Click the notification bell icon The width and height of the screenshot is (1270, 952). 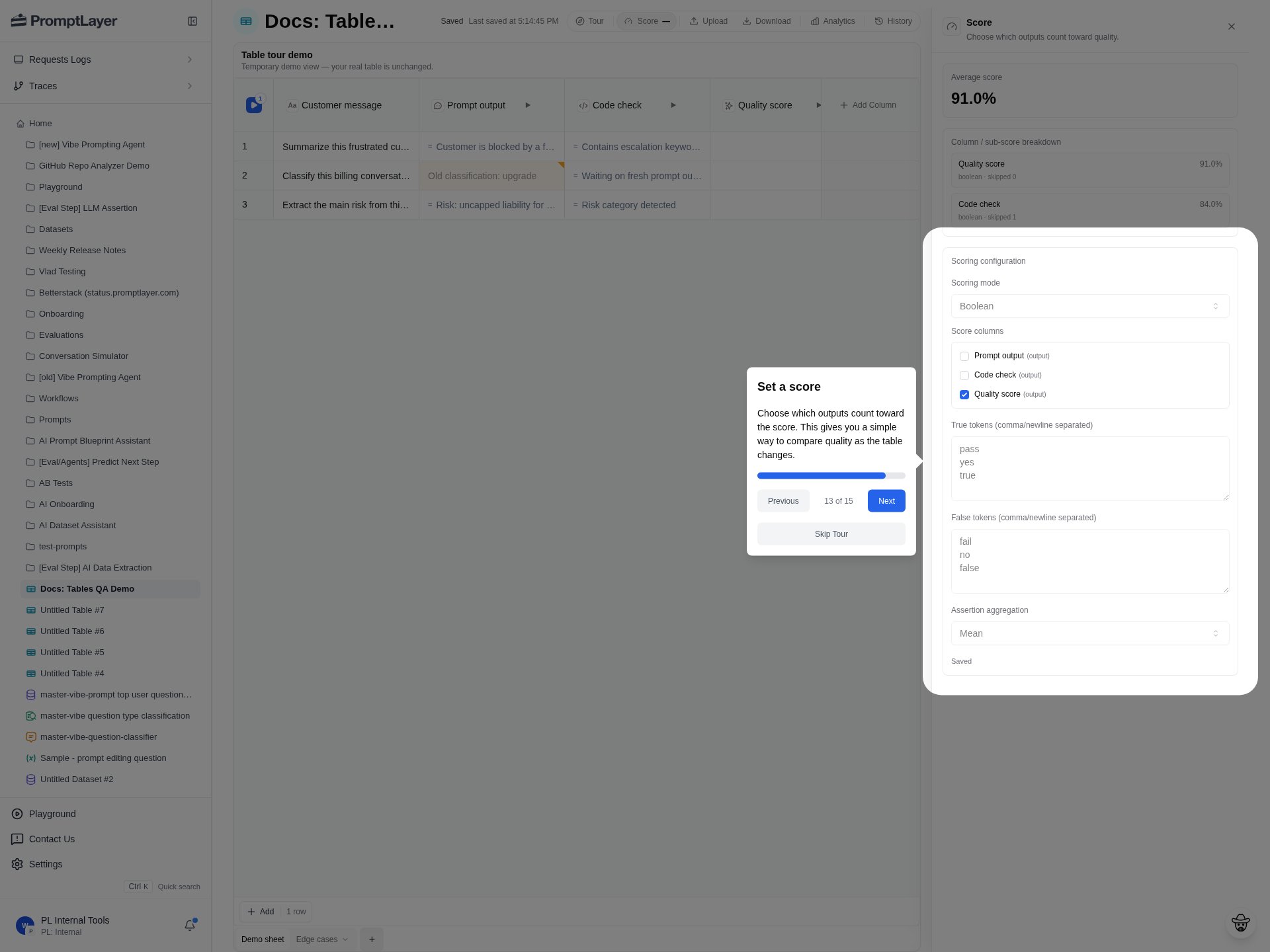click(190, 925)
